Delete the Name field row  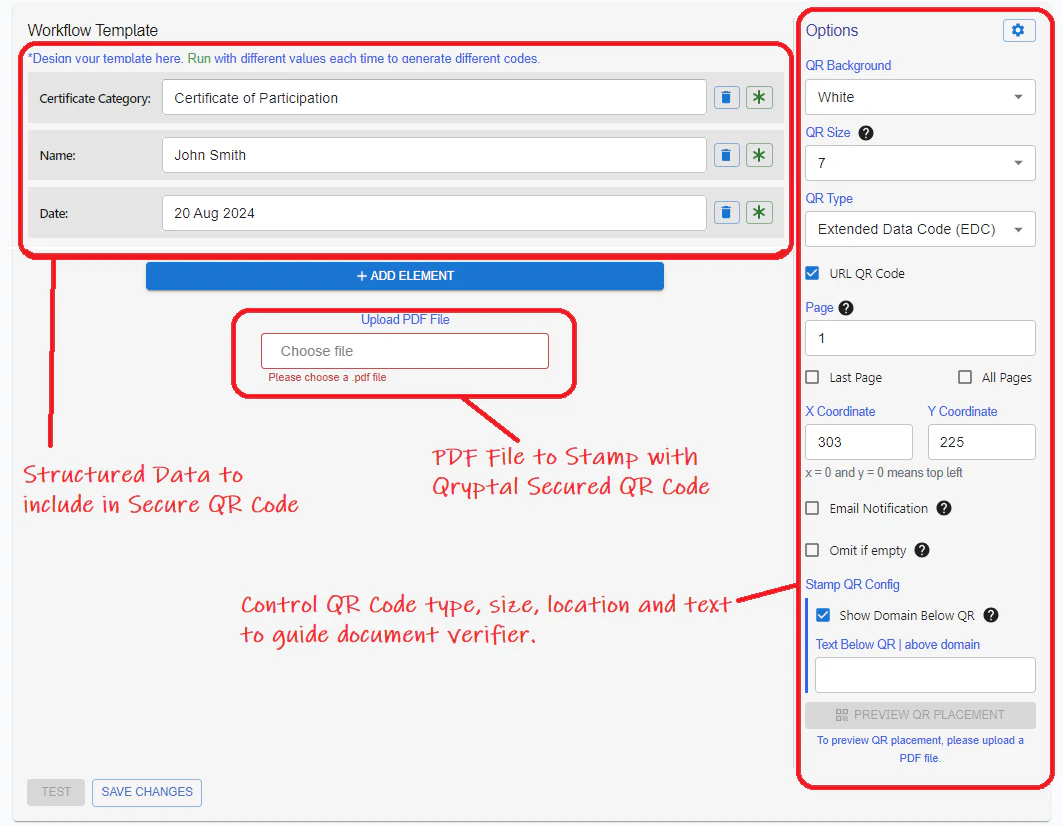pos(727,155)
